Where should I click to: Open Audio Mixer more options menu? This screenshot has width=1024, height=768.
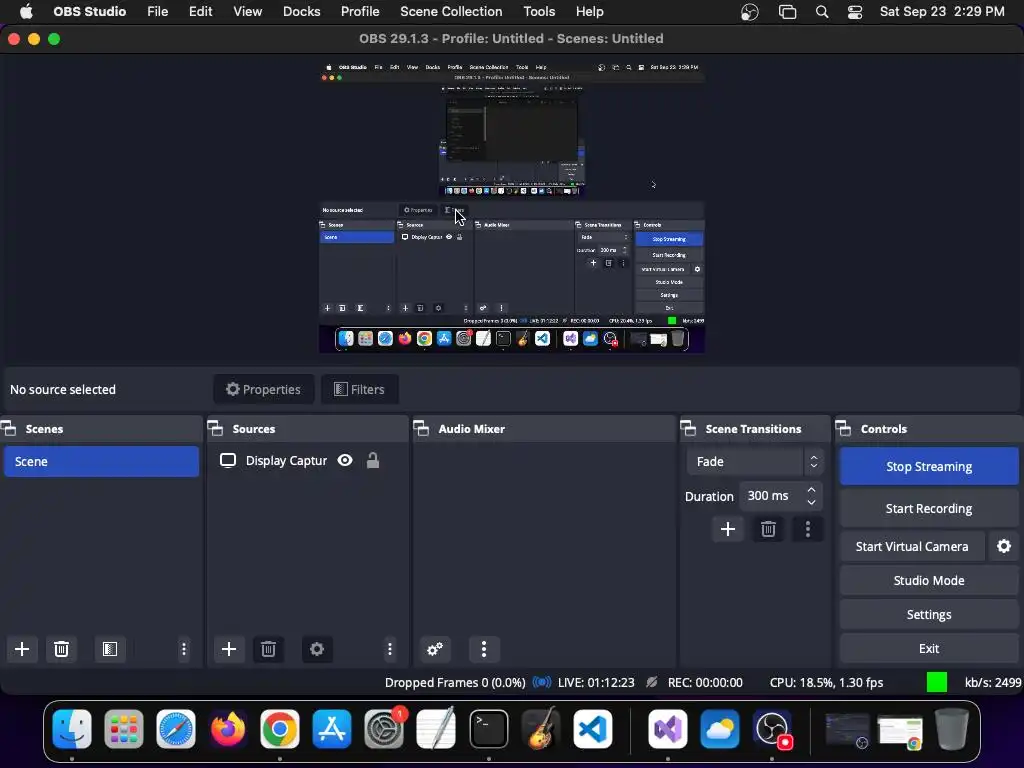click(x=484, y=648)
